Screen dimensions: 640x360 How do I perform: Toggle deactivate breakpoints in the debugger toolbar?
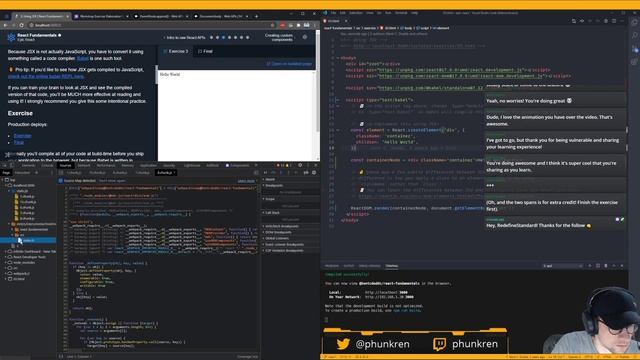[306, 173]
